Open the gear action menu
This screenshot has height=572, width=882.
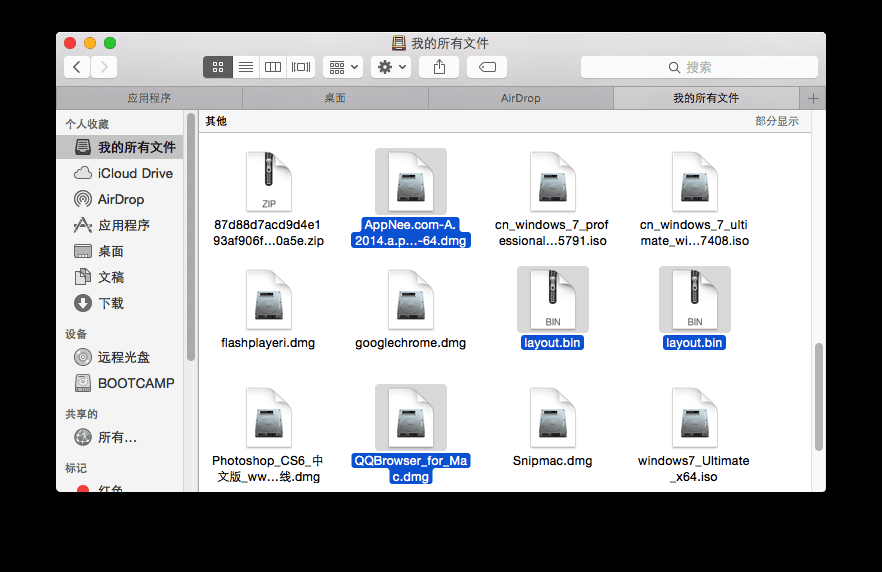[392, 67]
